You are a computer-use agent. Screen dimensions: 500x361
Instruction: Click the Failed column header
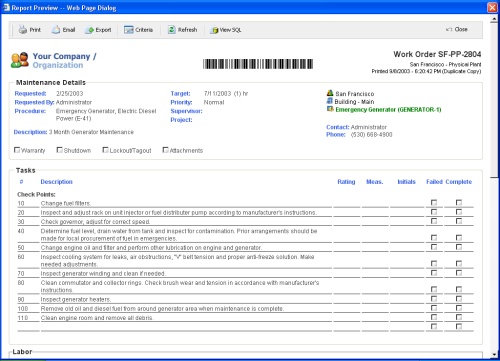pos(434,182)
